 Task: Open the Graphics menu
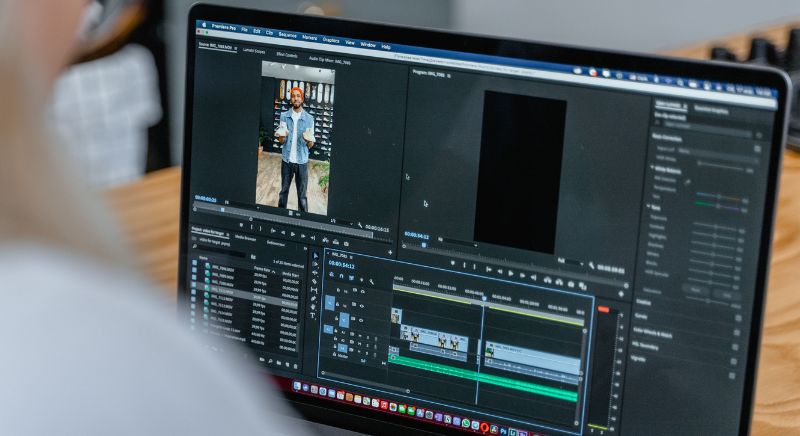coord(331,40)
